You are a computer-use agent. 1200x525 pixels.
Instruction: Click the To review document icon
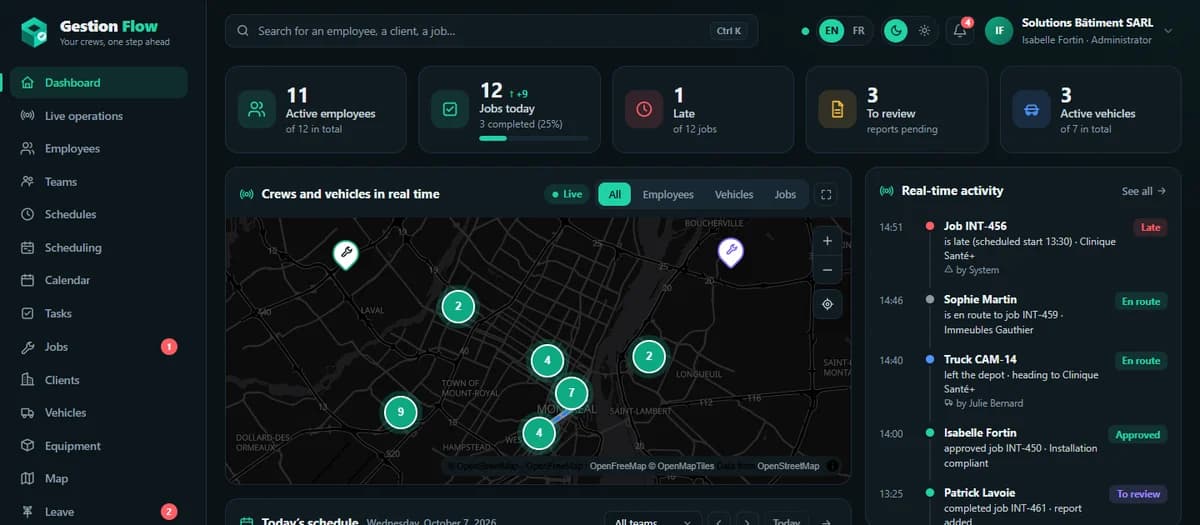837,109
